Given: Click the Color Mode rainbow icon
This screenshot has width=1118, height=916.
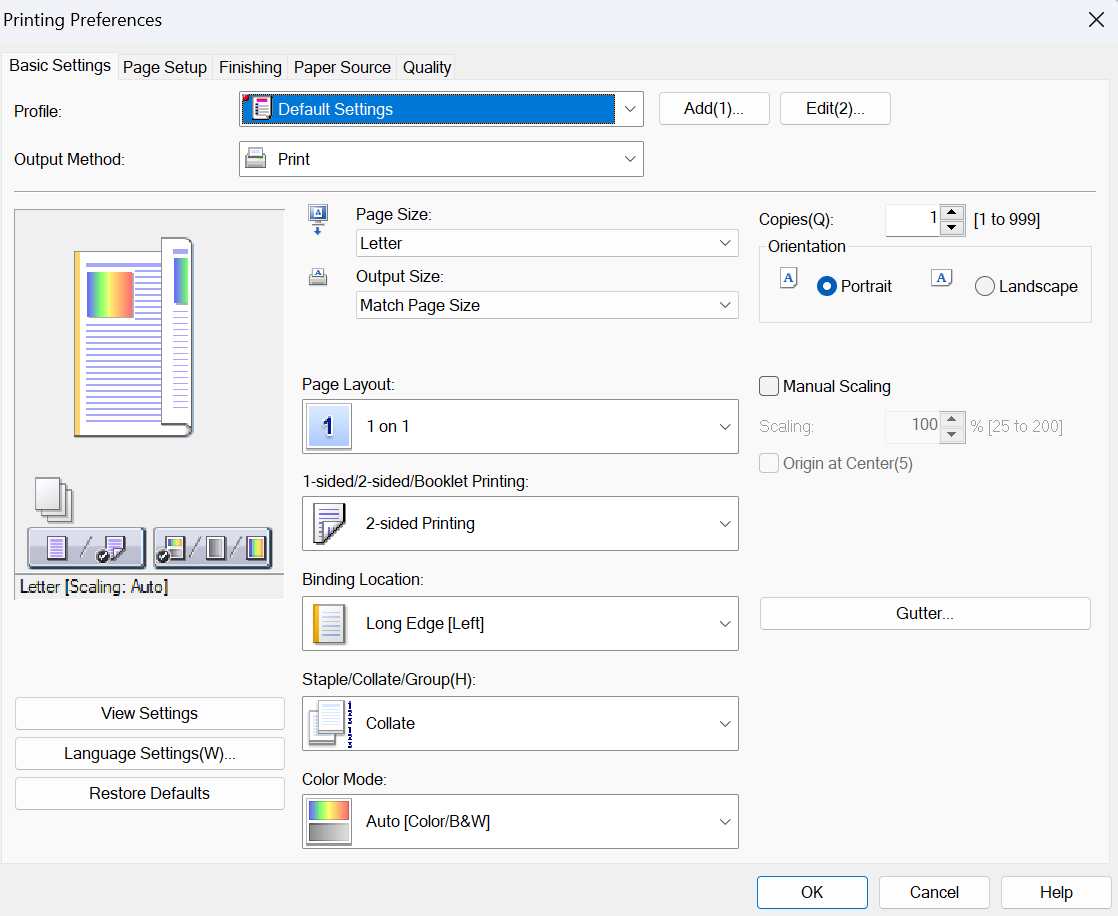Looking at the screenshot, I should click(328, 821).
